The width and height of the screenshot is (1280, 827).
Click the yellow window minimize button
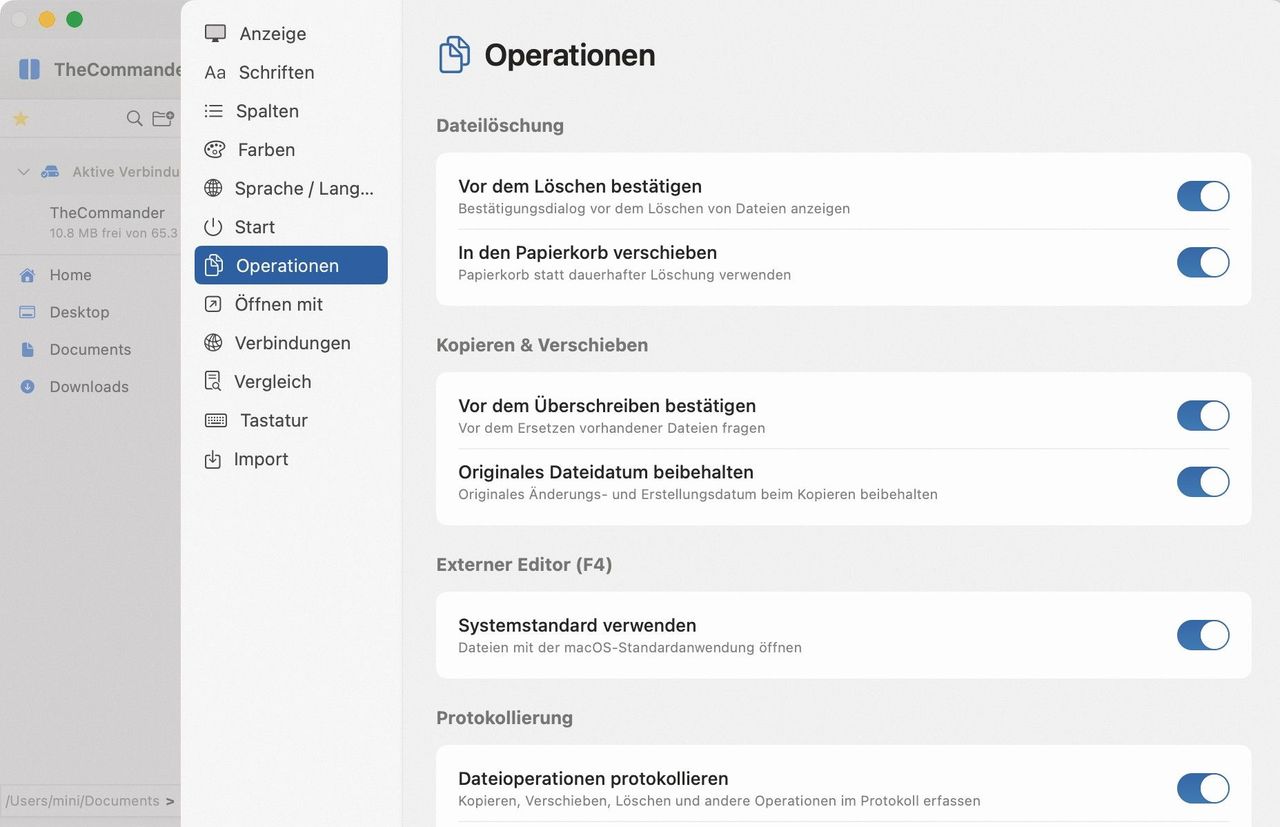point(47,19)
